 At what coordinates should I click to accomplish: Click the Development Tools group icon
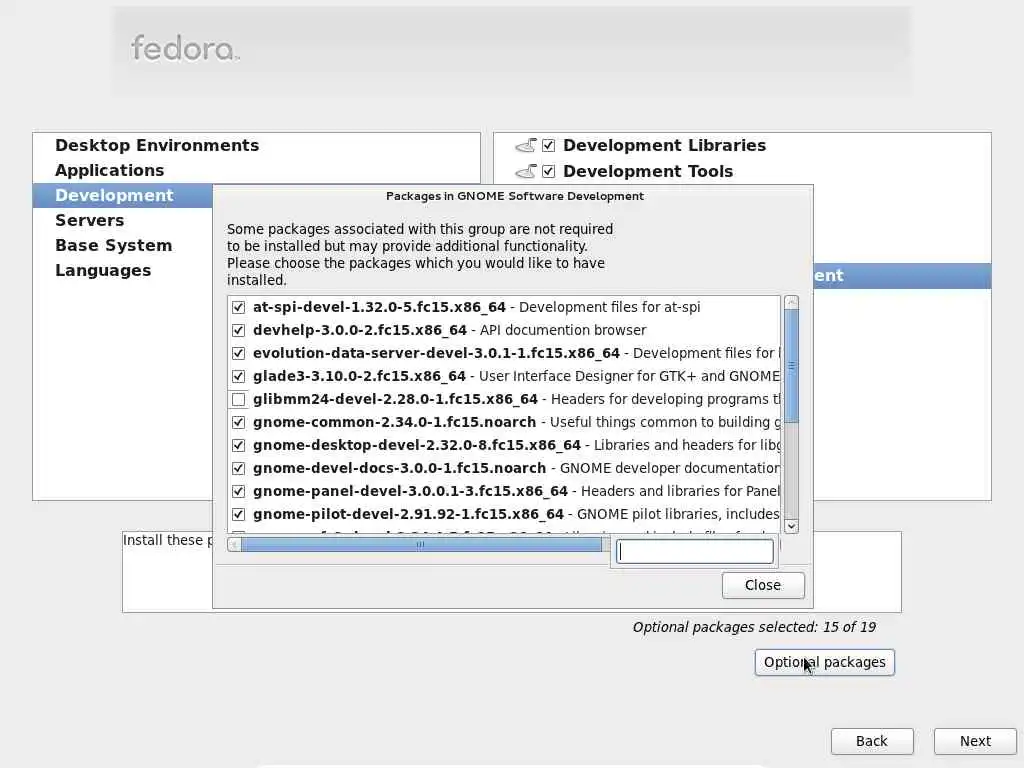(526, 171)
